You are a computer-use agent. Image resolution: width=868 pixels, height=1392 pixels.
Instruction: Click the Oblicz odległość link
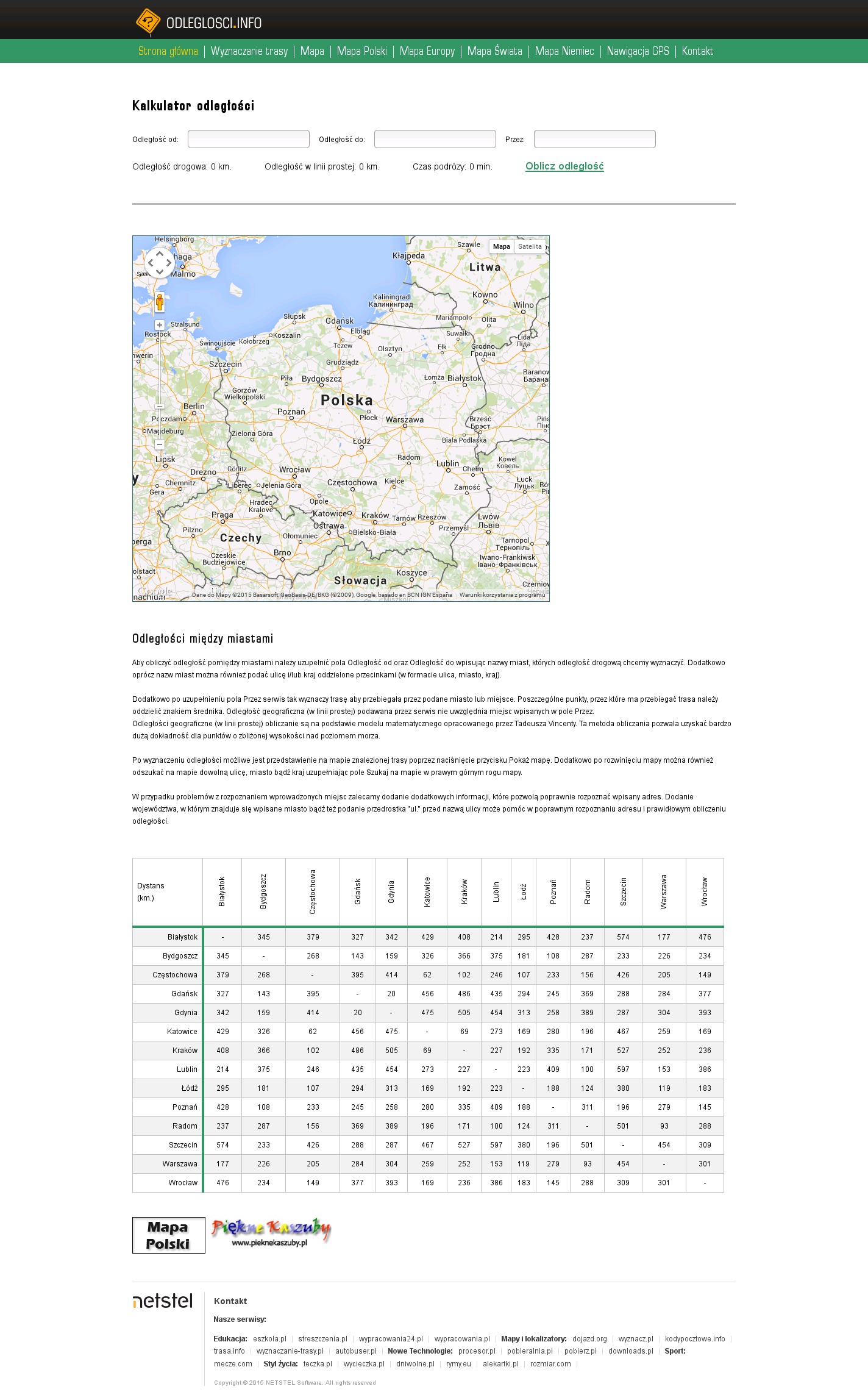(564, 166)
